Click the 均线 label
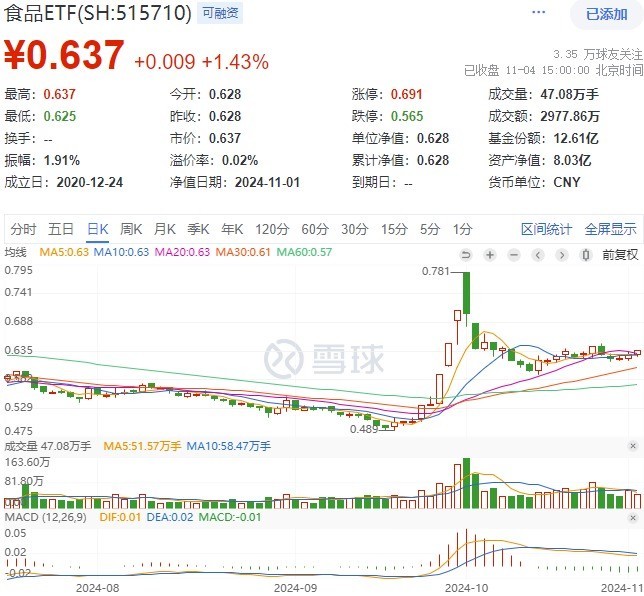Image resolution: width=644 pixels, height=596 pixels. [15, 252]
